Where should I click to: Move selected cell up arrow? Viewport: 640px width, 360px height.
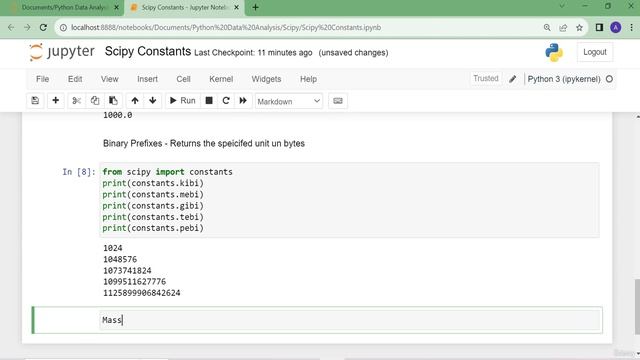pos(135,101)
